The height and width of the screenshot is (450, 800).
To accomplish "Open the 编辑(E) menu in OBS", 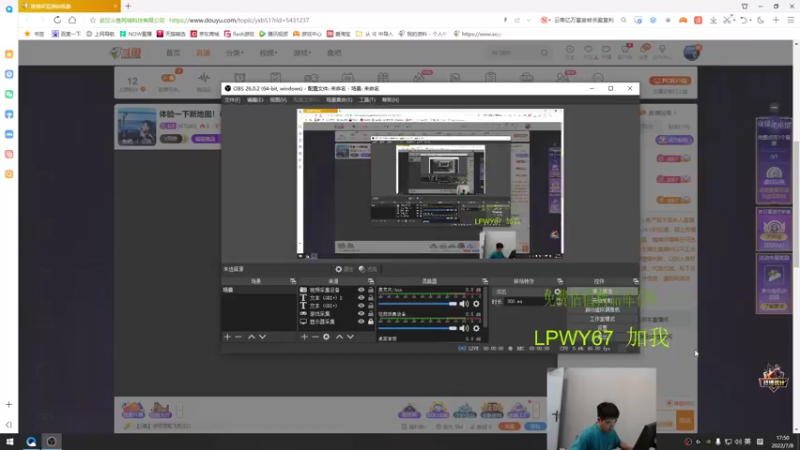I will tap(255, 100).
